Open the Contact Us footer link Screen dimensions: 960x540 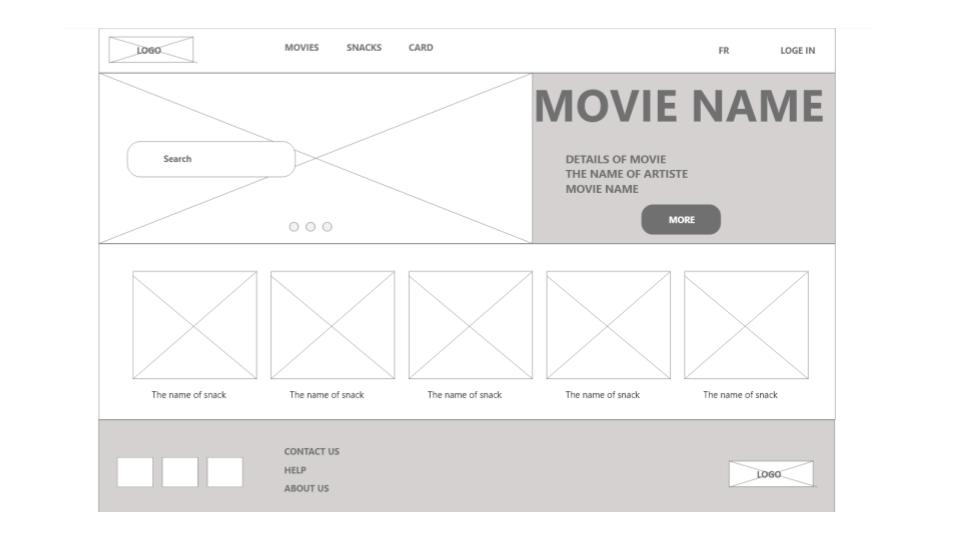(311, 452)
